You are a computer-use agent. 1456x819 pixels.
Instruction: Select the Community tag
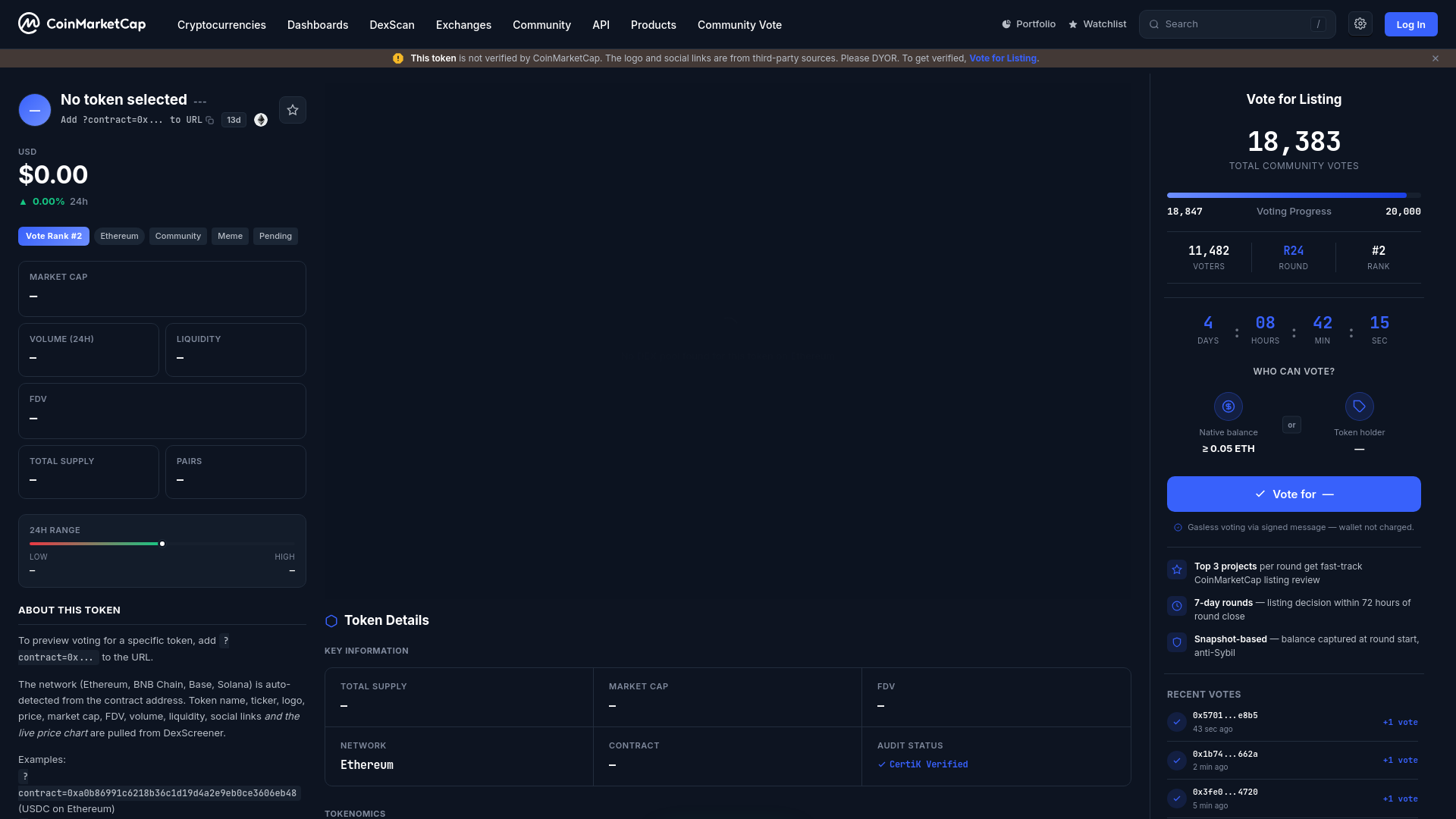pos(178,236)
